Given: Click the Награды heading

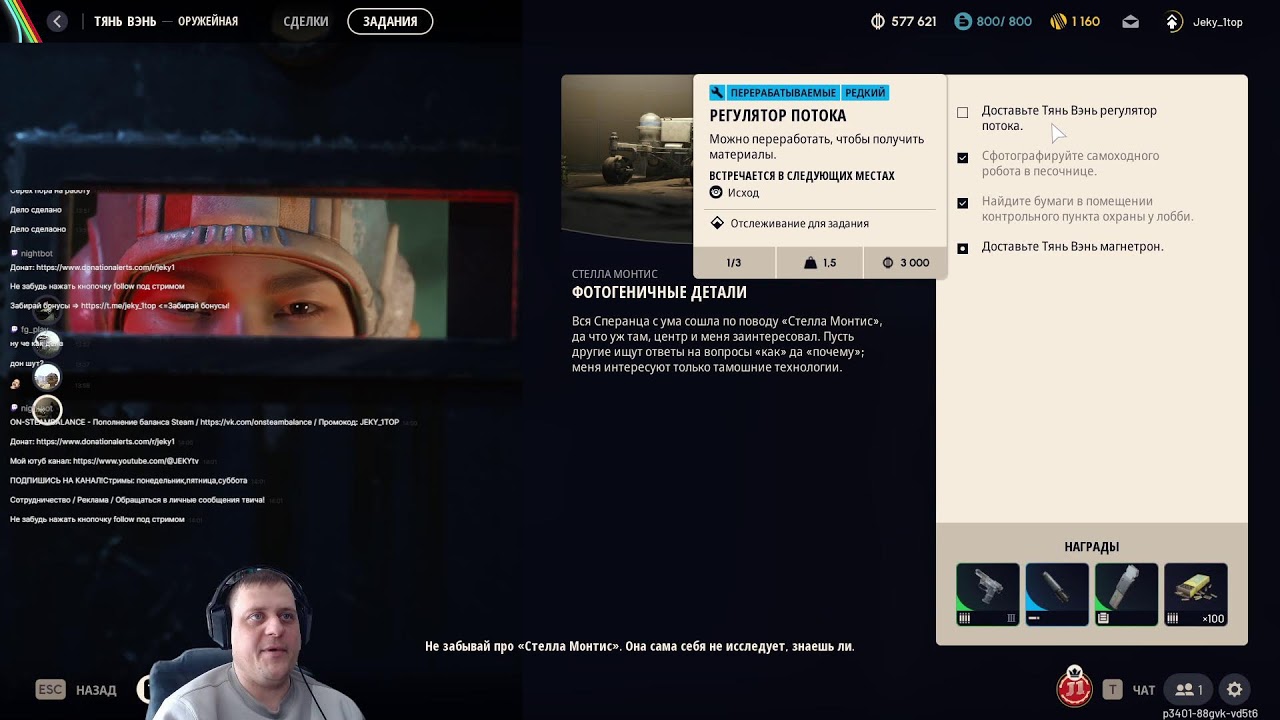Looking at the screenshot, I should click(1092, 547).
